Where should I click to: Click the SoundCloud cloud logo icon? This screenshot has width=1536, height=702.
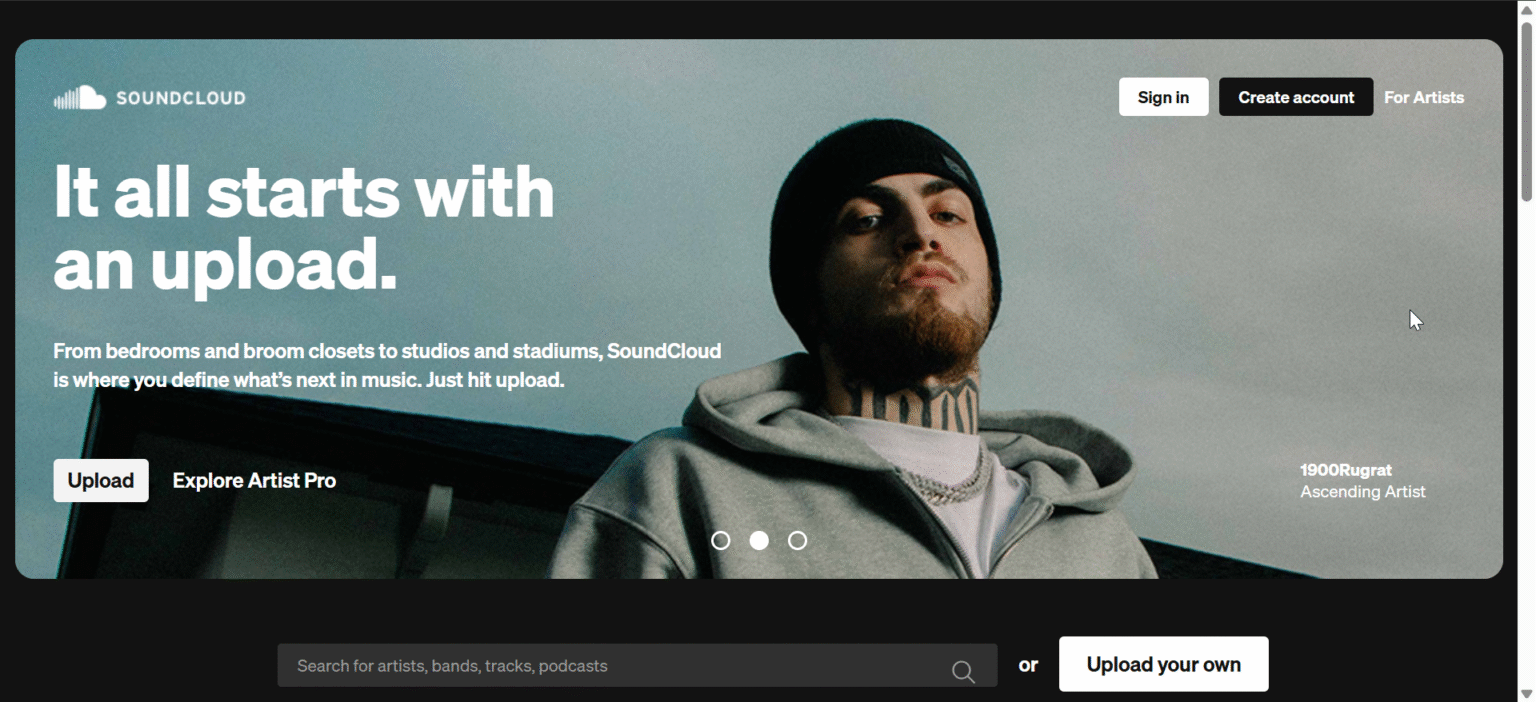[x=80, y=97]
